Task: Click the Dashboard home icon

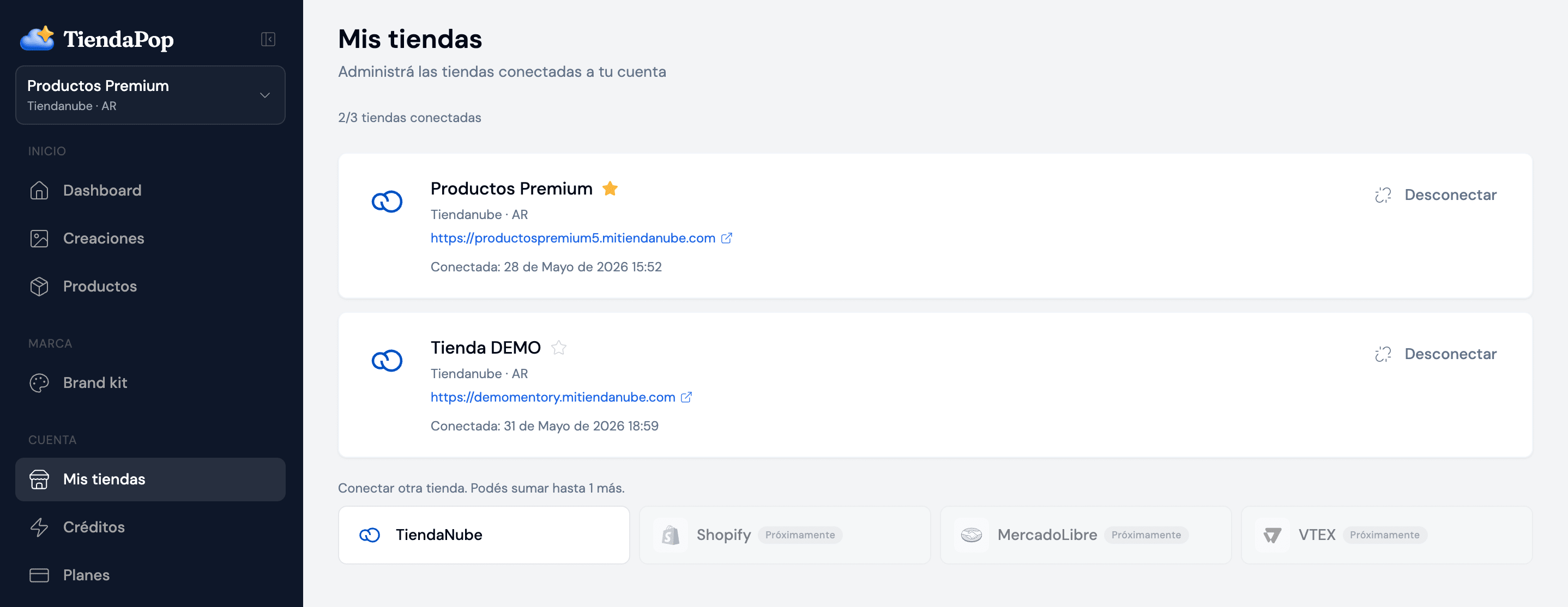Action: click(39, 190)
